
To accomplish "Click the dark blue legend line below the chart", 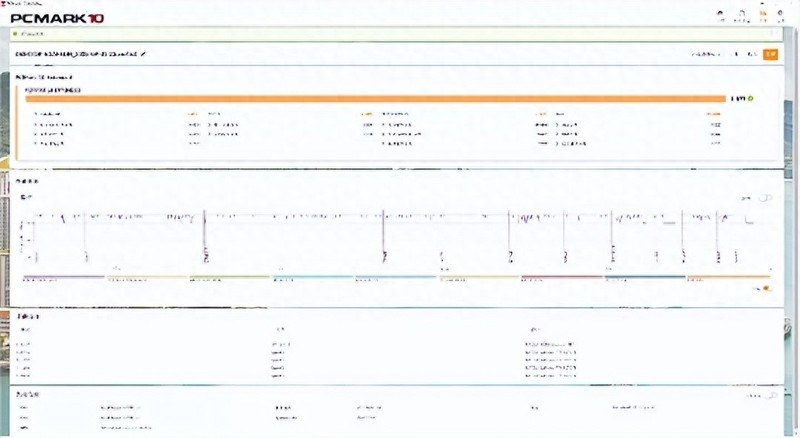I will (645, 277).
